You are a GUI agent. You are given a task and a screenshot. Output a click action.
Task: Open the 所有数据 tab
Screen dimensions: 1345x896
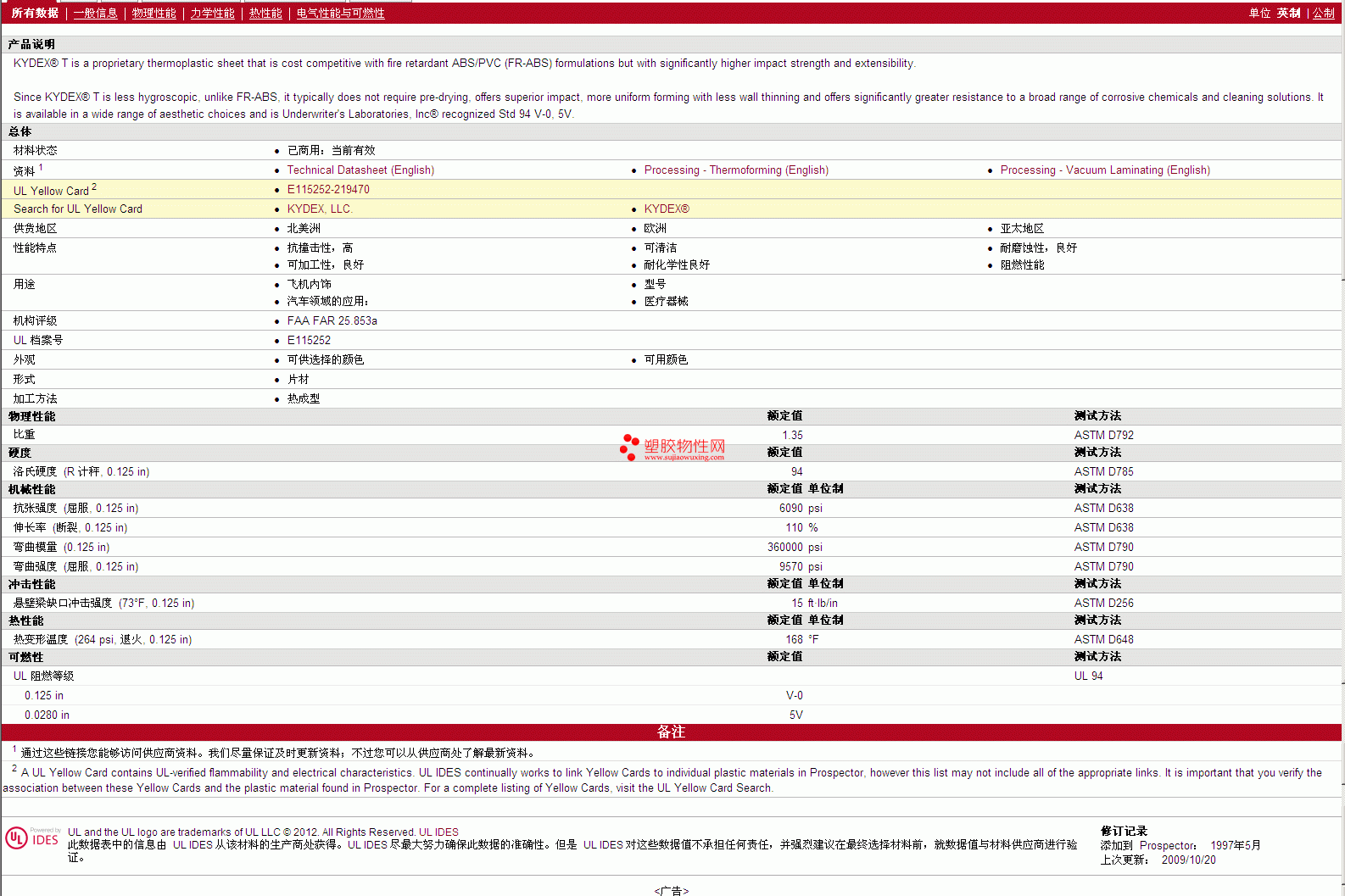(x=35, y=14)
